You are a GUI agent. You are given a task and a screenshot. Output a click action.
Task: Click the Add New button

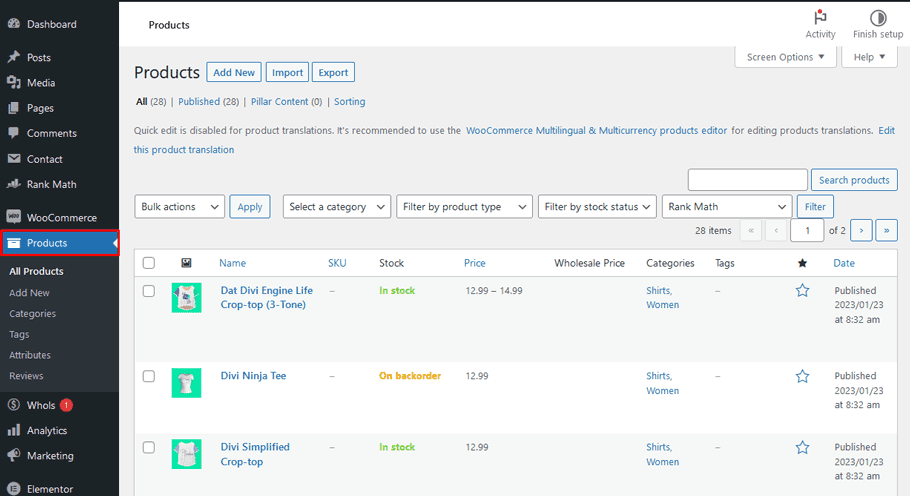(x=234, y=73)
